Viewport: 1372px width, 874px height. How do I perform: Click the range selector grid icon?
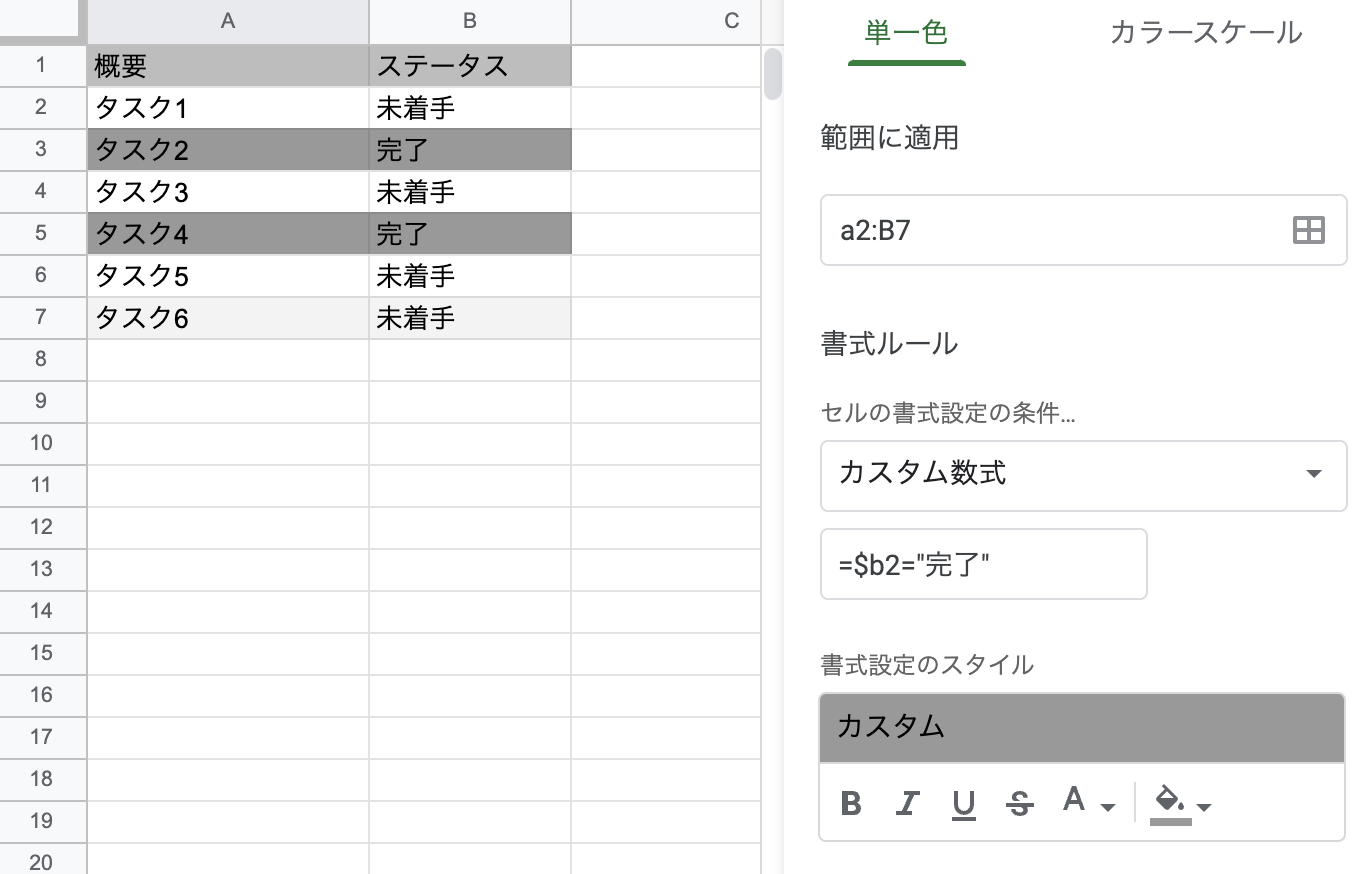pos(1308,230)
